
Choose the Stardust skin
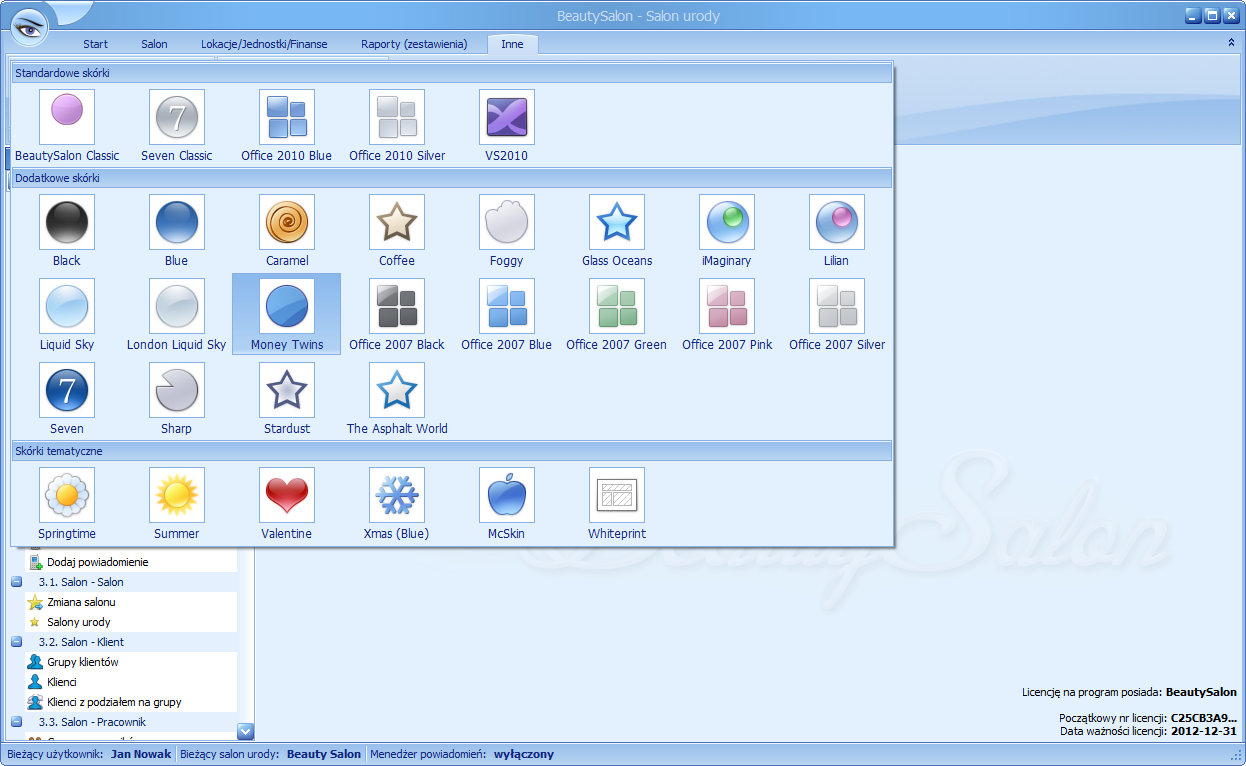(287, 399)
